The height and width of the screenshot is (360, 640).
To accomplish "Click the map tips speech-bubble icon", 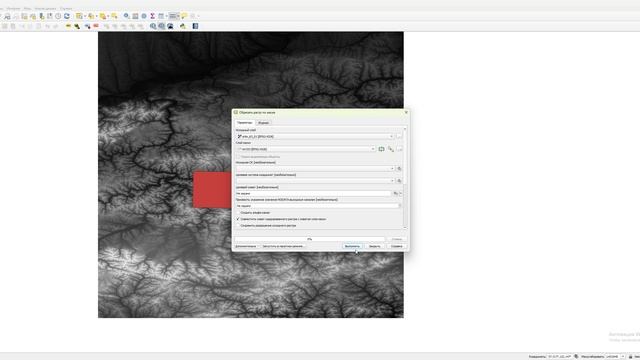I will (184, 16).
